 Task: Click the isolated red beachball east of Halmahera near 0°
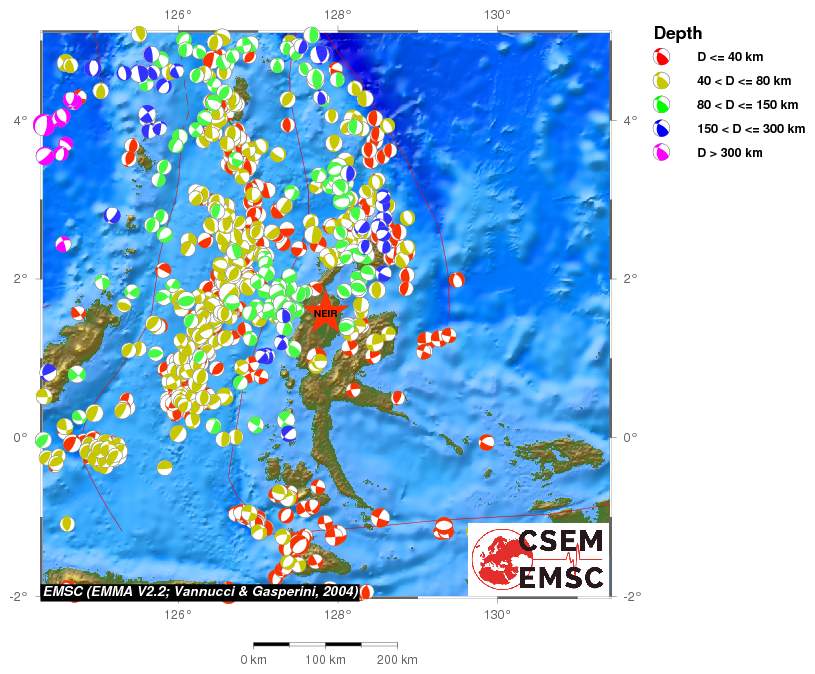pos(487,442)
